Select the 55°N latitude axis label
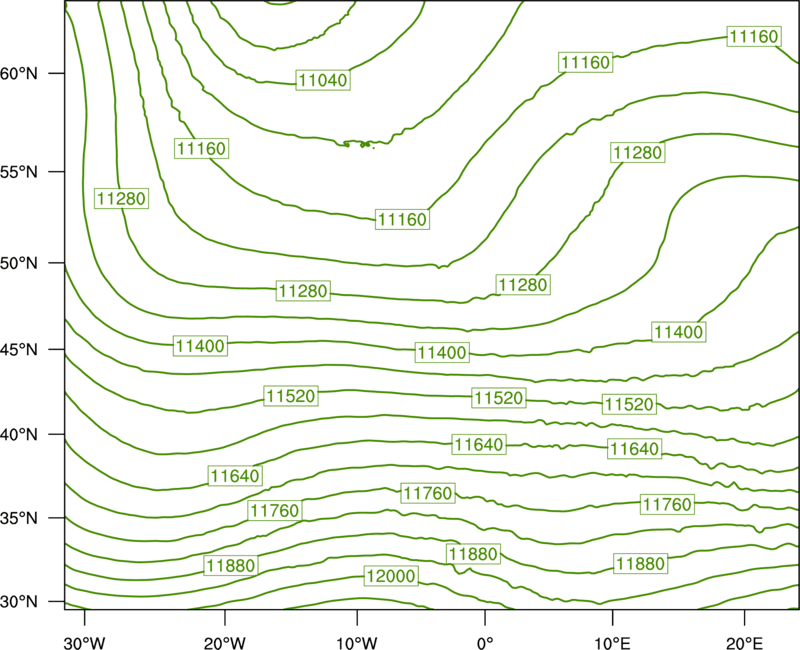800x650 pixels. [x=19, y=172]
